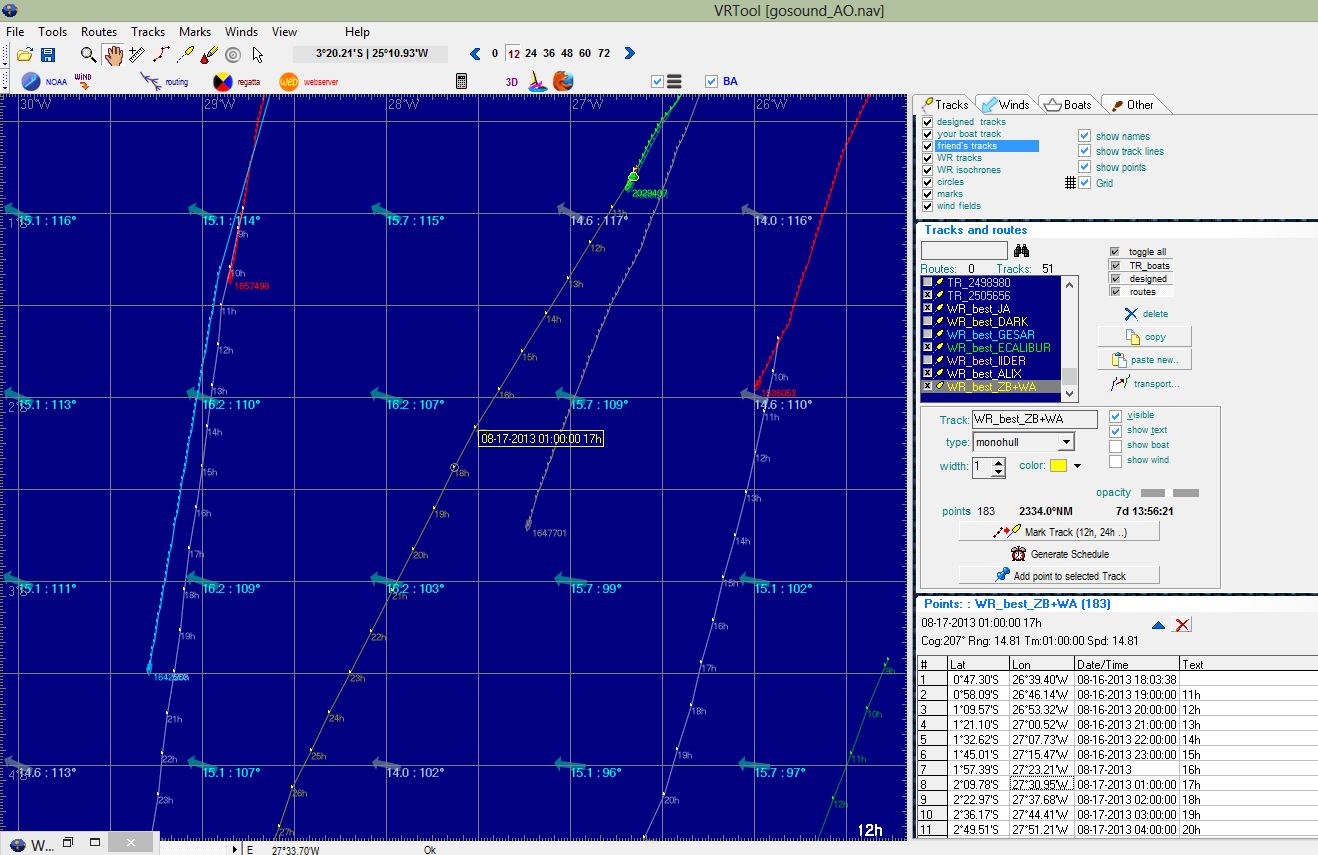Click Add point to selected Track
The width and height of the screenshot is (1318, 855).
[x=1059, y=575]
